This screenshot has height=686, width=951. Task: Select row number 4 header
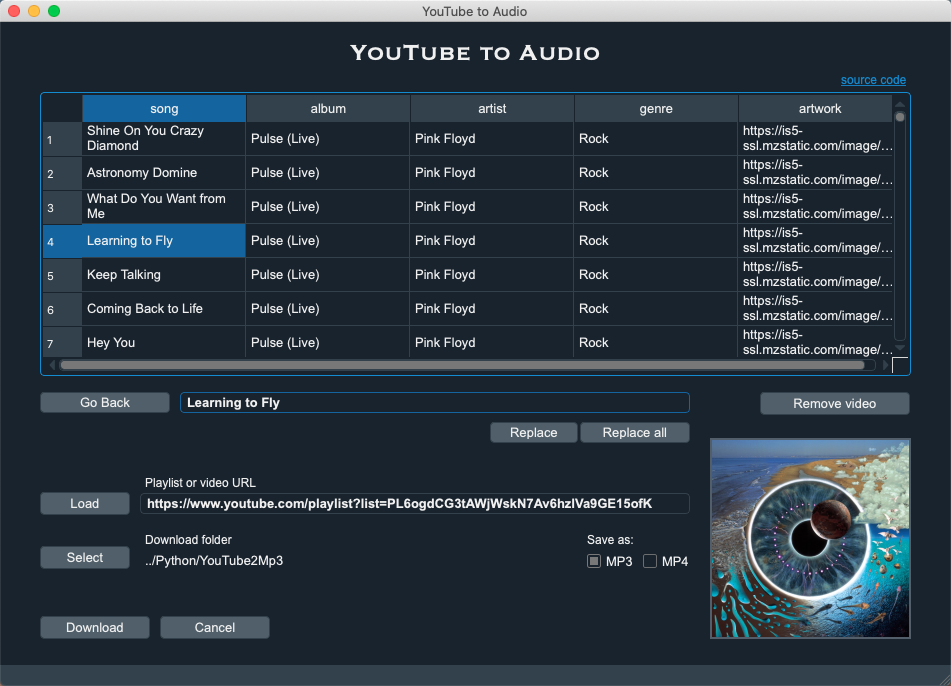[x=62, y=241]
